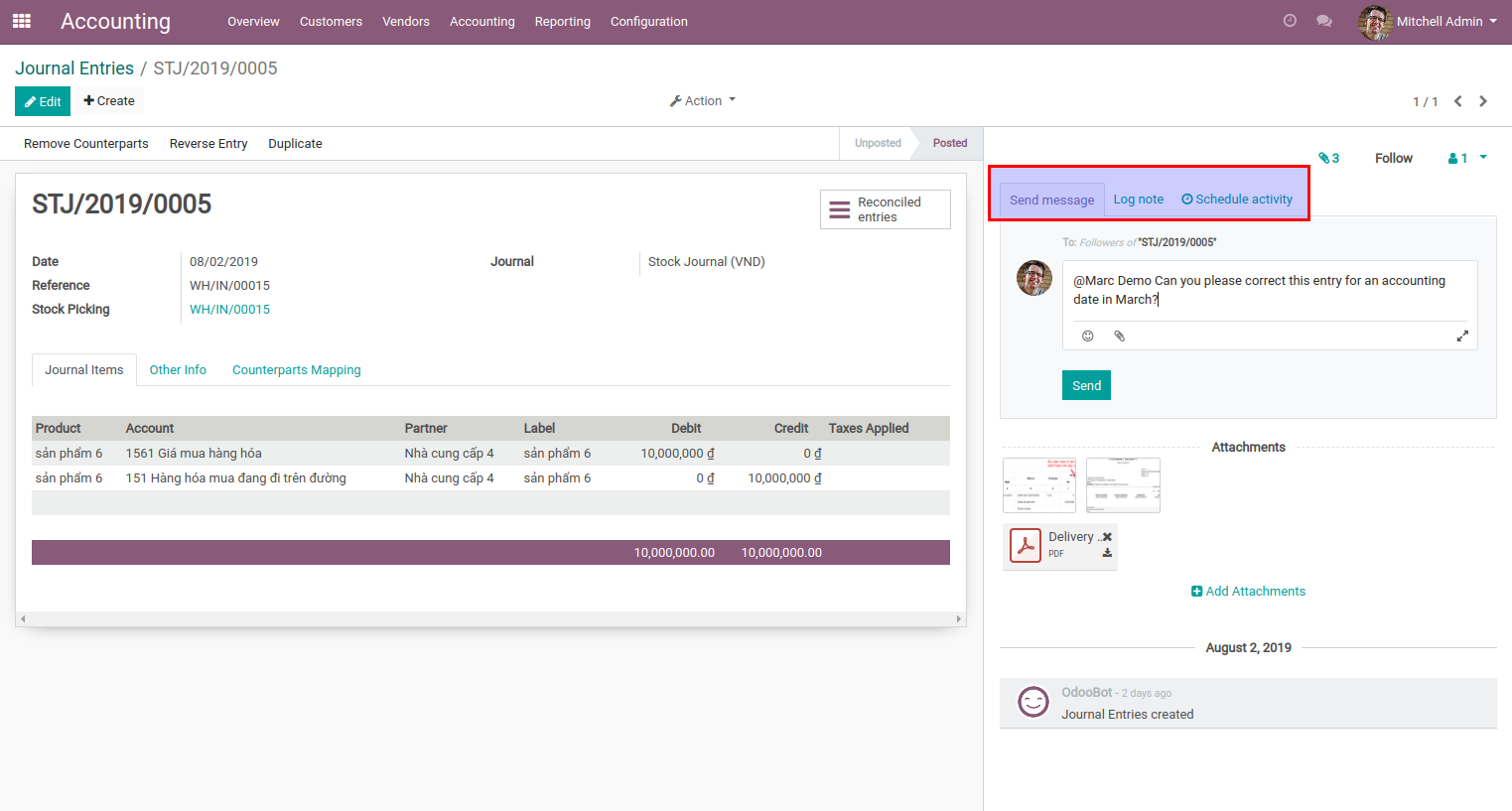Open the Mitchell Admin user menu
1512x811 pixels.
(1428, 21)
